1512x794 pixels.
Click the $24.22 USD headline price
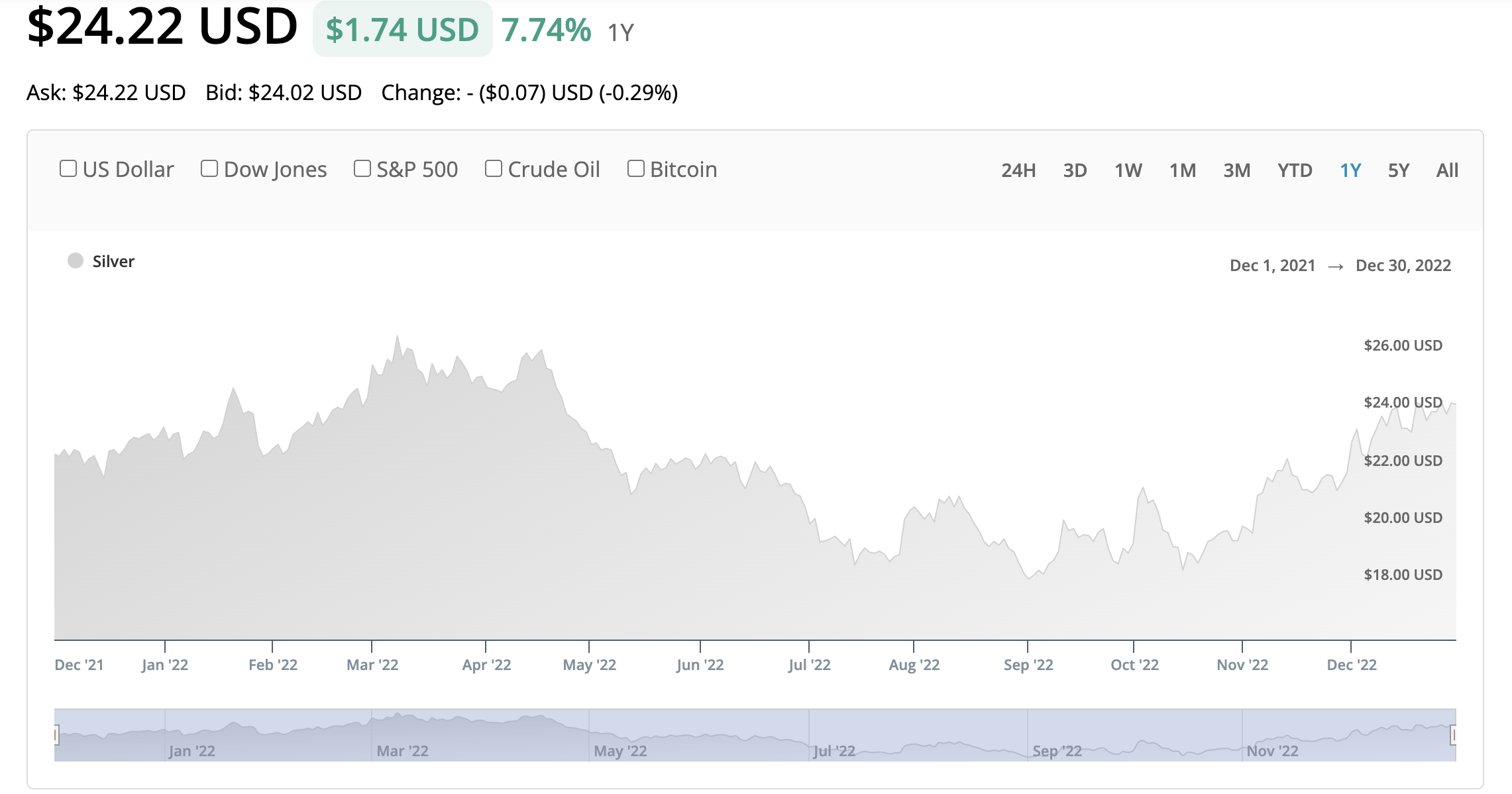point(162,25)
